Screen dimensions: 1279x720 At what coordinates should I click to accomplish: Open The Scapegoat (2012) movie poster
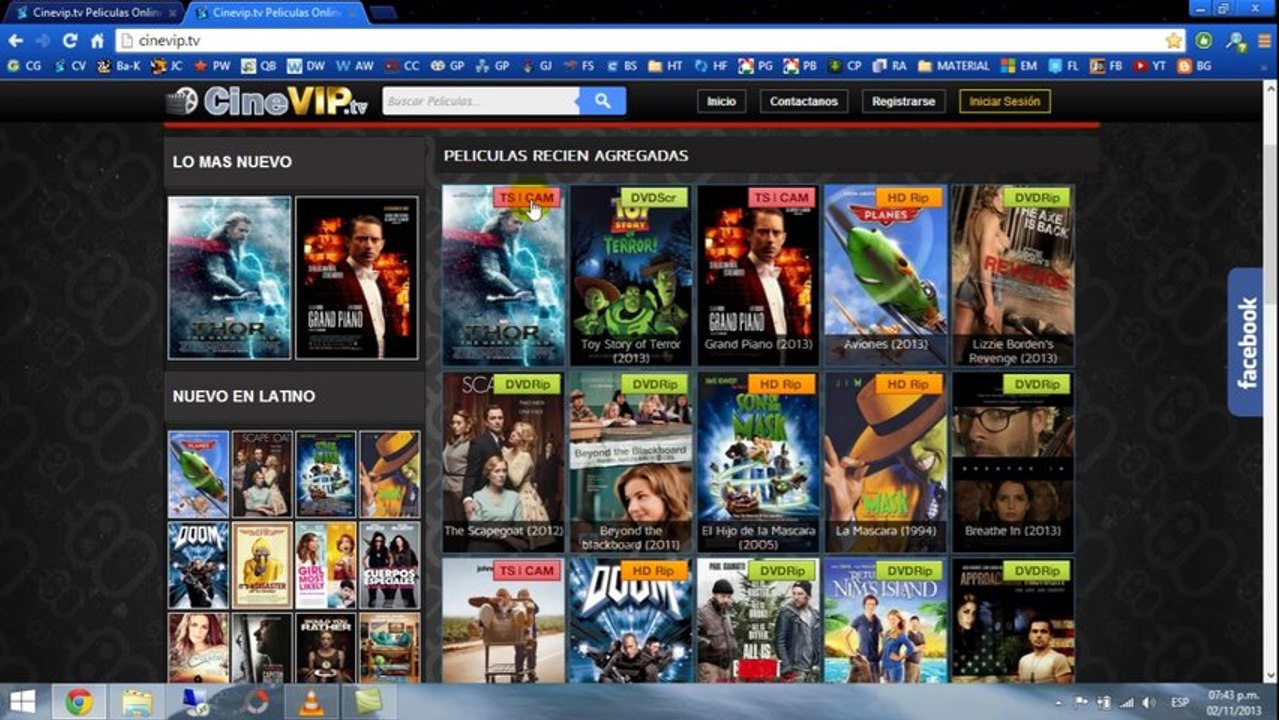[x=503, y=462]
